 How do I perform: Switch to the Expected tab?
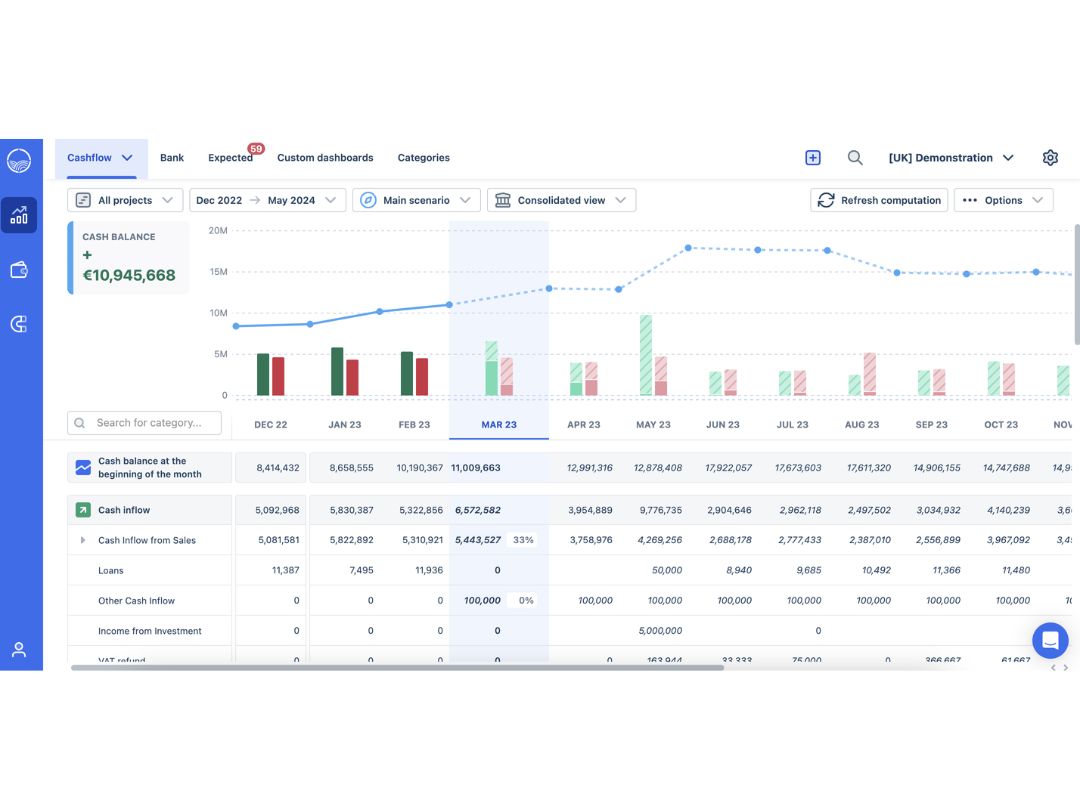(x=230, y=158)
